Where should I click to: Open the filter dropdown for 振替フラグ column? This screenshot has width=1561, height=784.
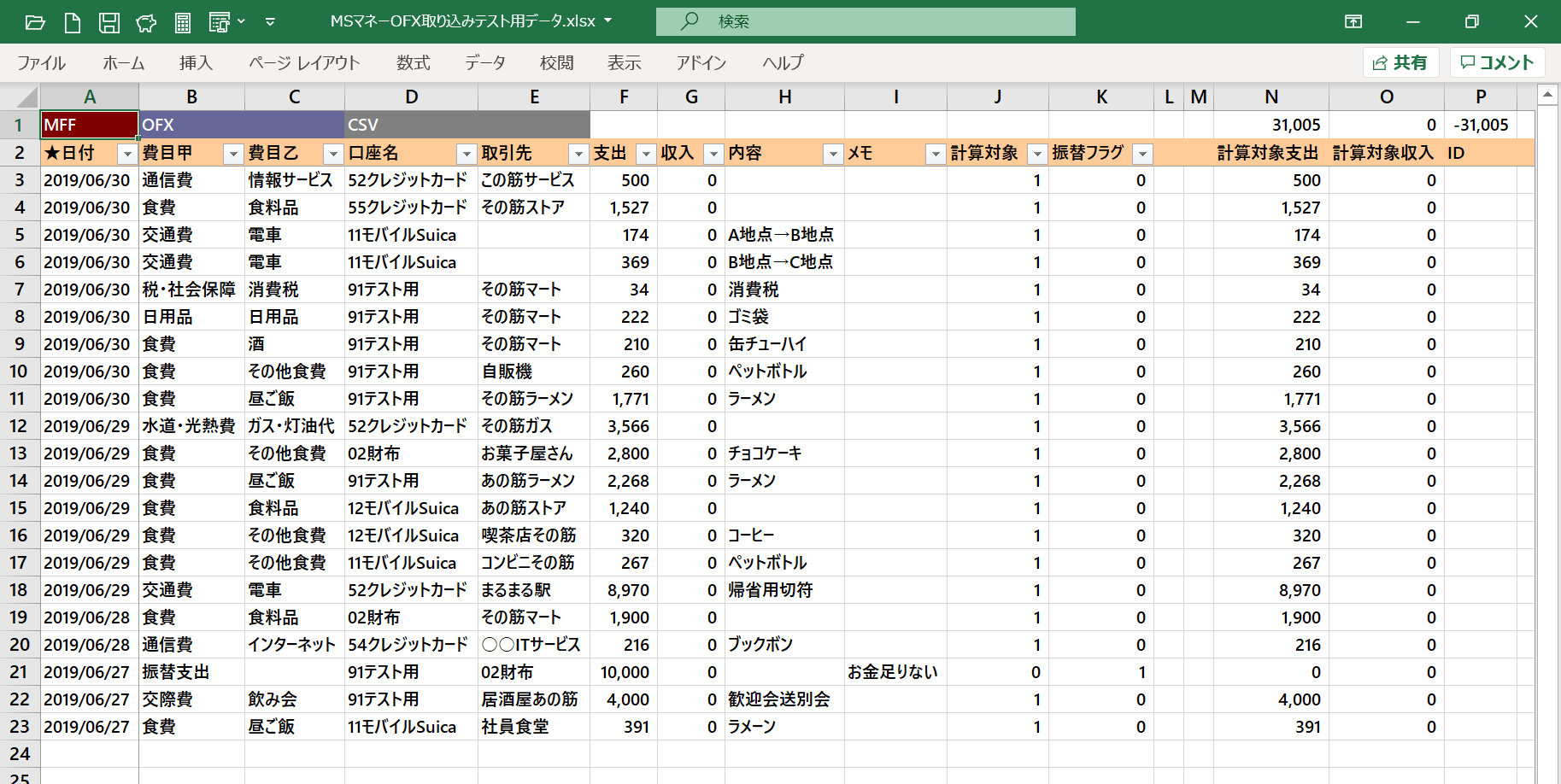(x=1142, y=154)
